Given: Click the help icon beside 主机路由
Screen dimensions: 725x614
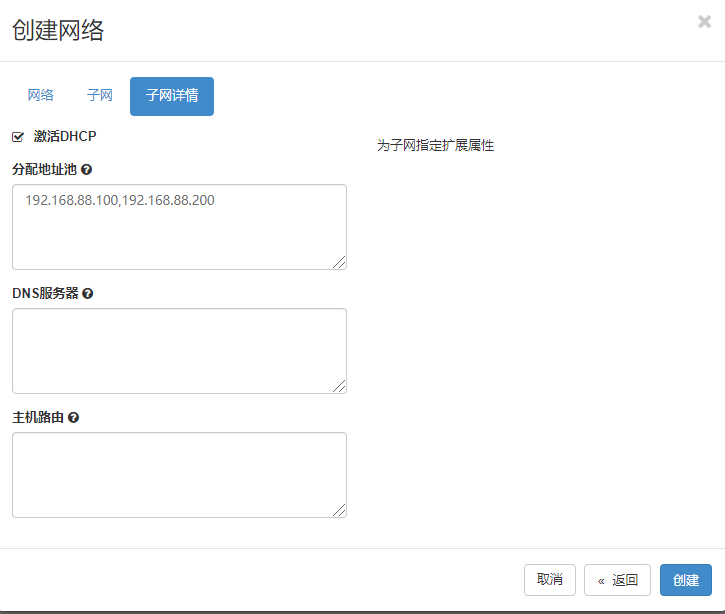Looking at the screenshot, I should (x=74, y=418).
